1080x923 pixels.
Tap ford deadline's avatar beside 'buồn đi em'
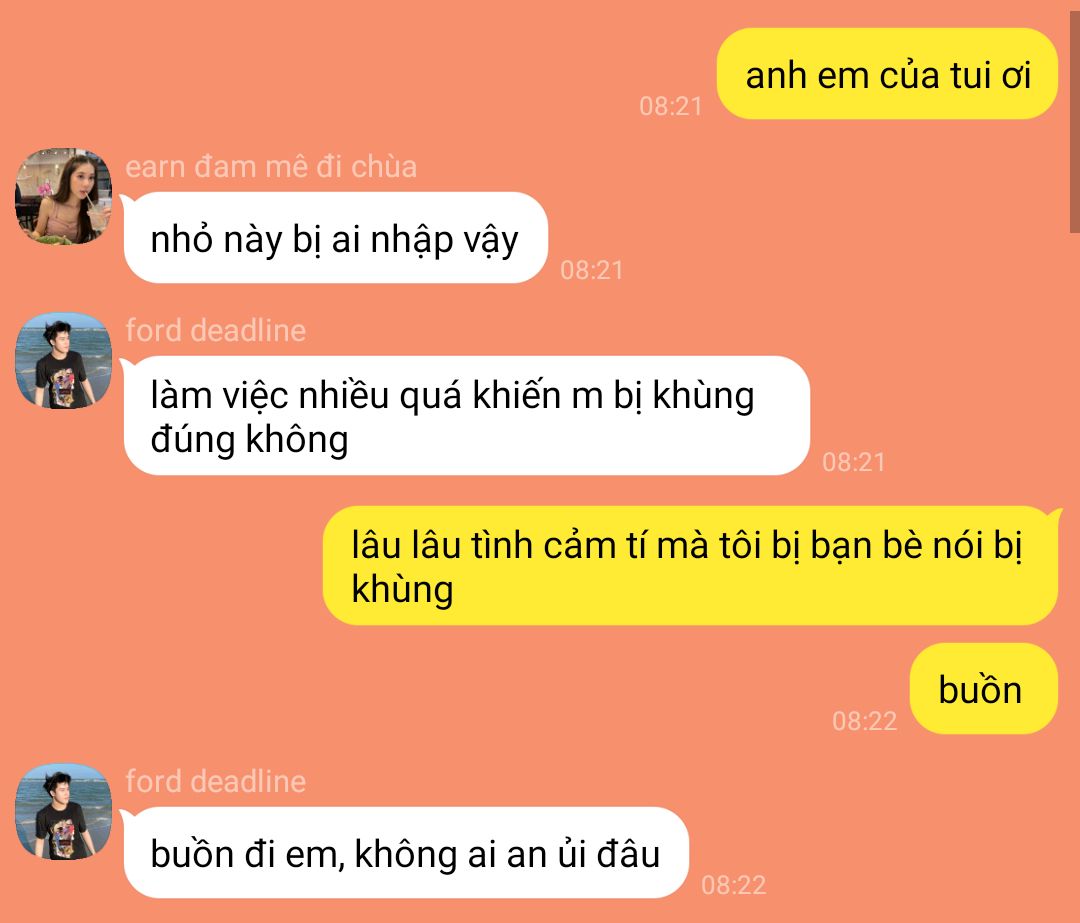coord(63,811)
